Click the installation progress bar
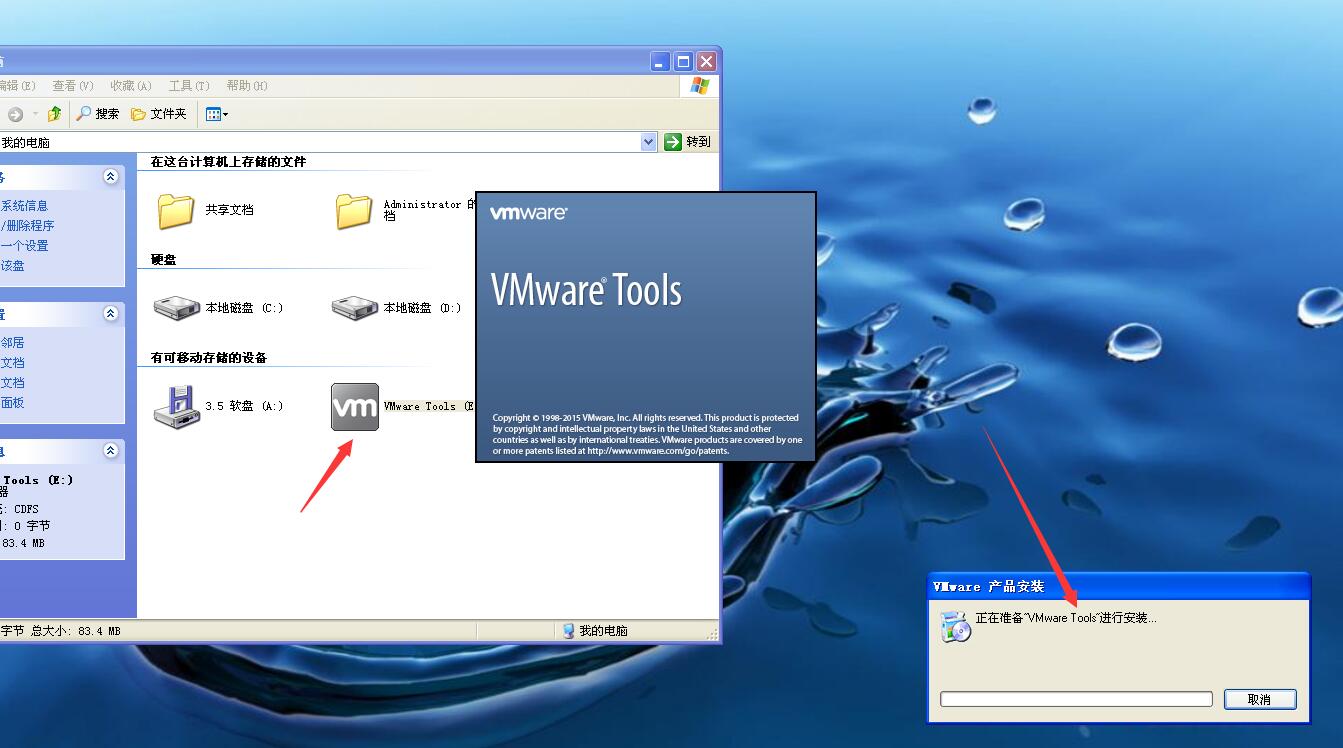 (x=1075, y=699)
